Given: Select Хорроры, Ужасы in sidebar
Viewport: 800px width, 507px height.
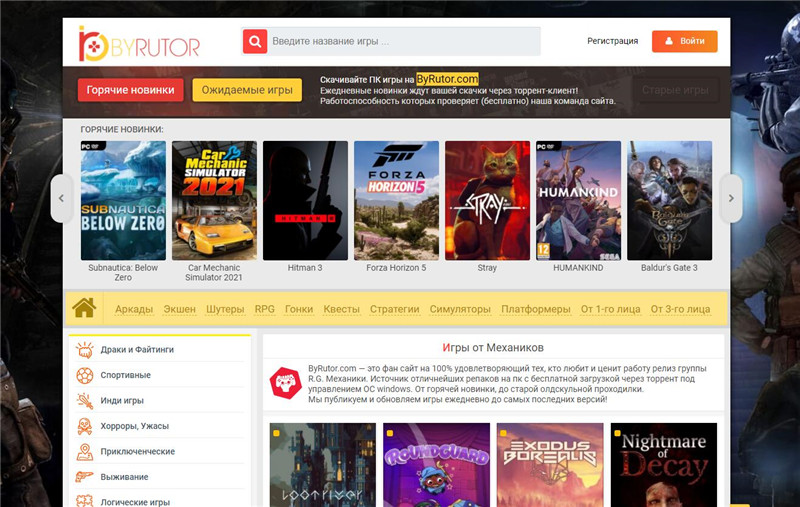Looking at the screenshot, I should pos(135,426).
